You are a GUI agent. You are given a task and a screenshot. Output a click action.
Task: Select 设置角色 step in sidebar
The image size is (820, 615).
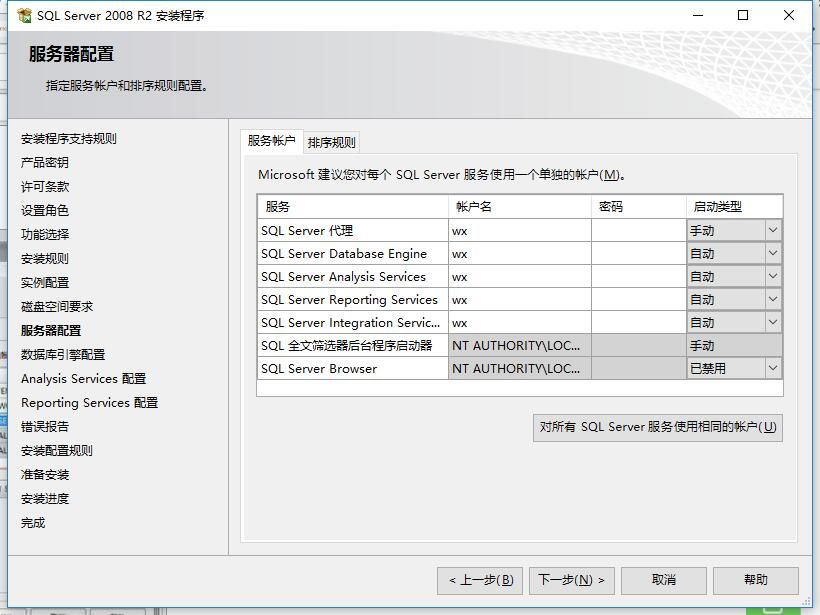[45, 211]
